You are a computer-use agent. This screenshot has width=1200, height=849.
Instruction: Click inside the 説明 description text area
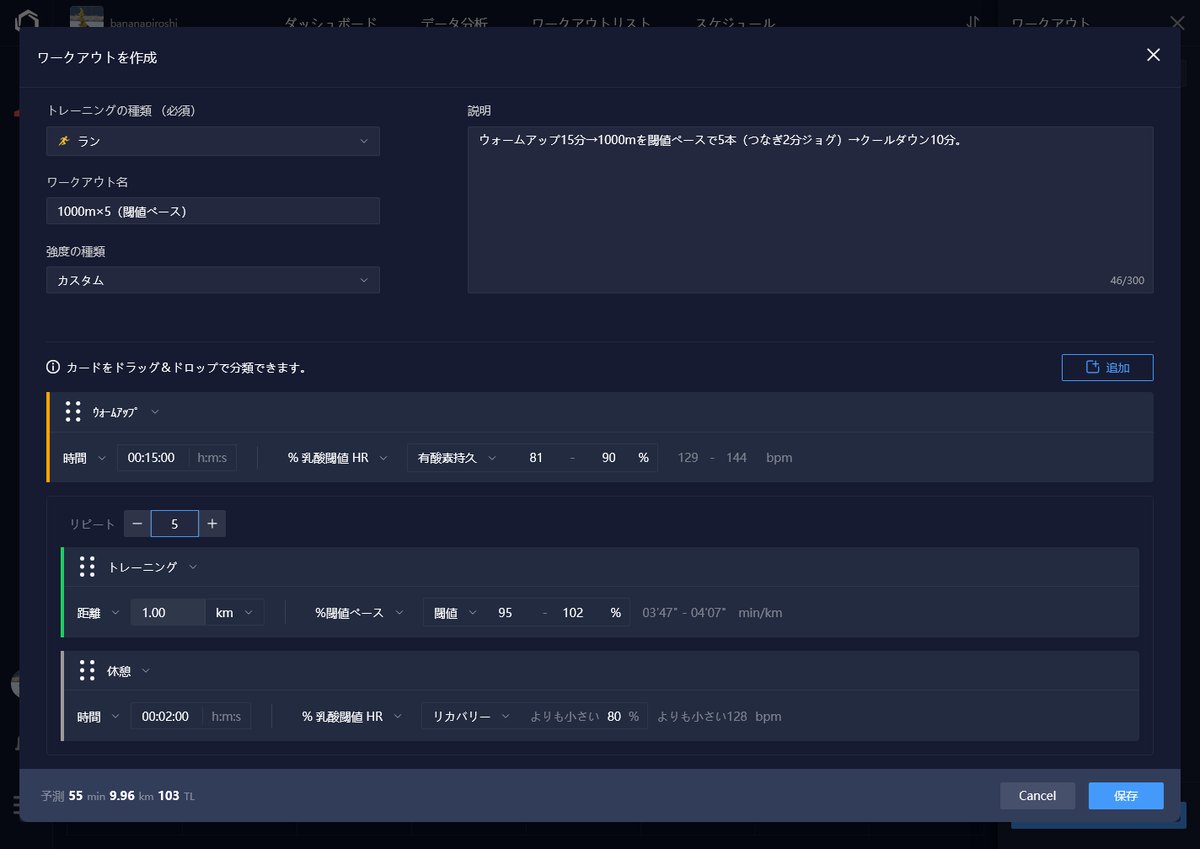point(810,210)
